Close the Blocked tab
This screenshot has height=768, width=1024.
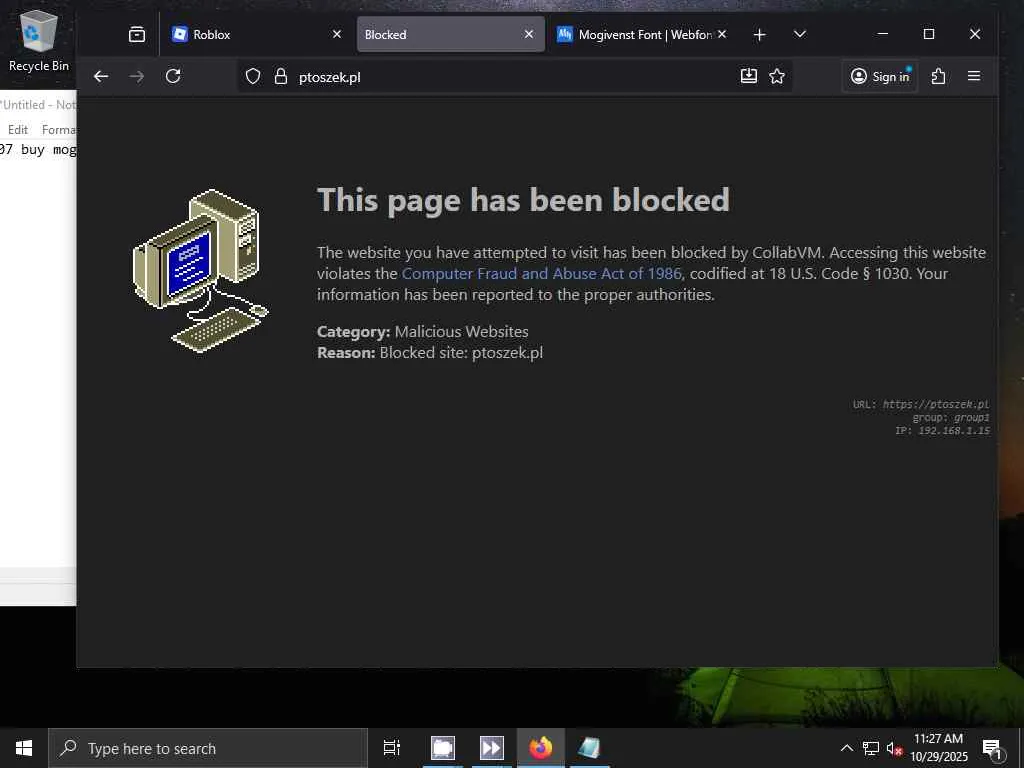529,34
